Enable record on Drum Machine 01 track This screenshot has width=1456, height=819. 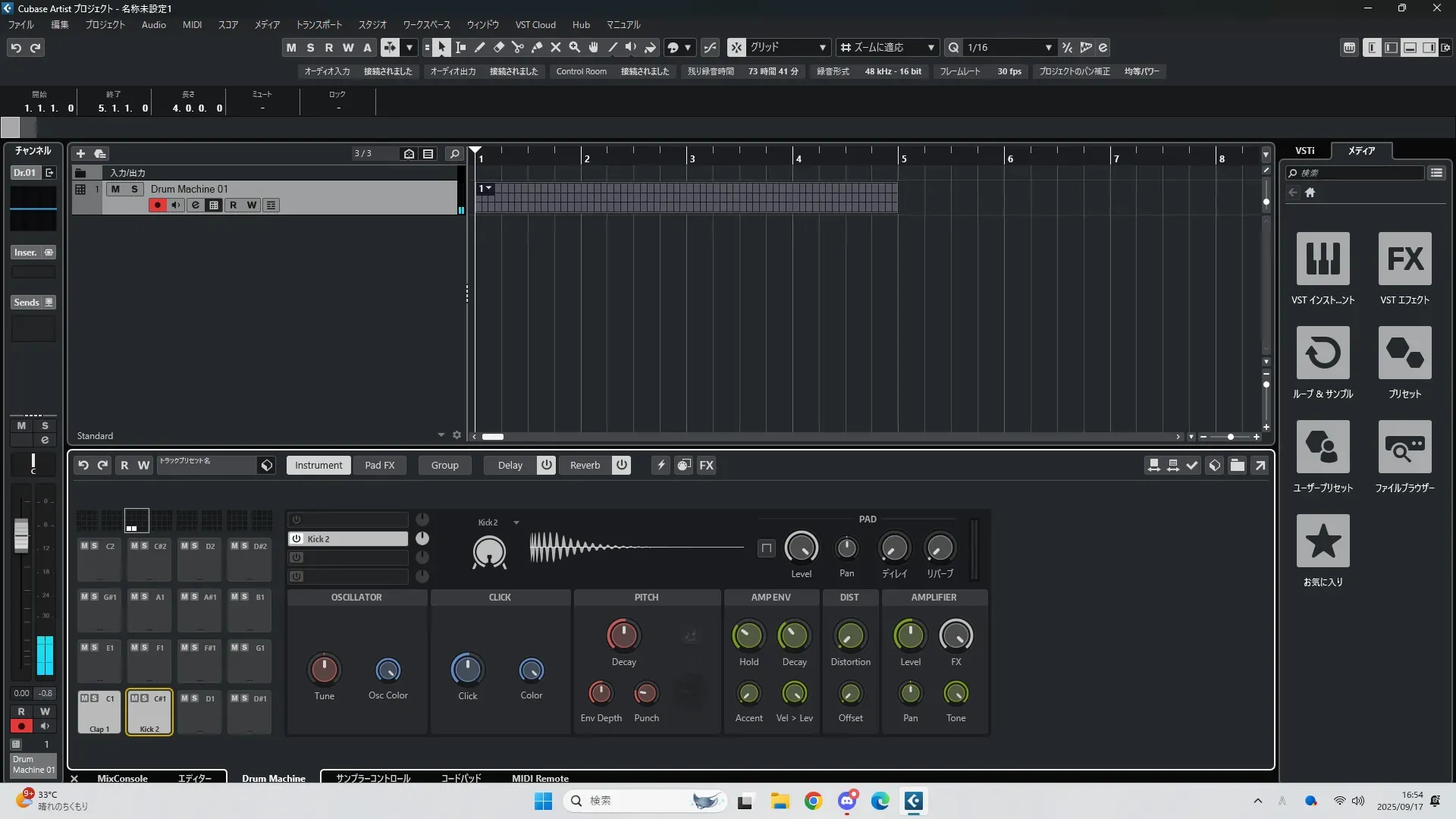click(158, 206)
